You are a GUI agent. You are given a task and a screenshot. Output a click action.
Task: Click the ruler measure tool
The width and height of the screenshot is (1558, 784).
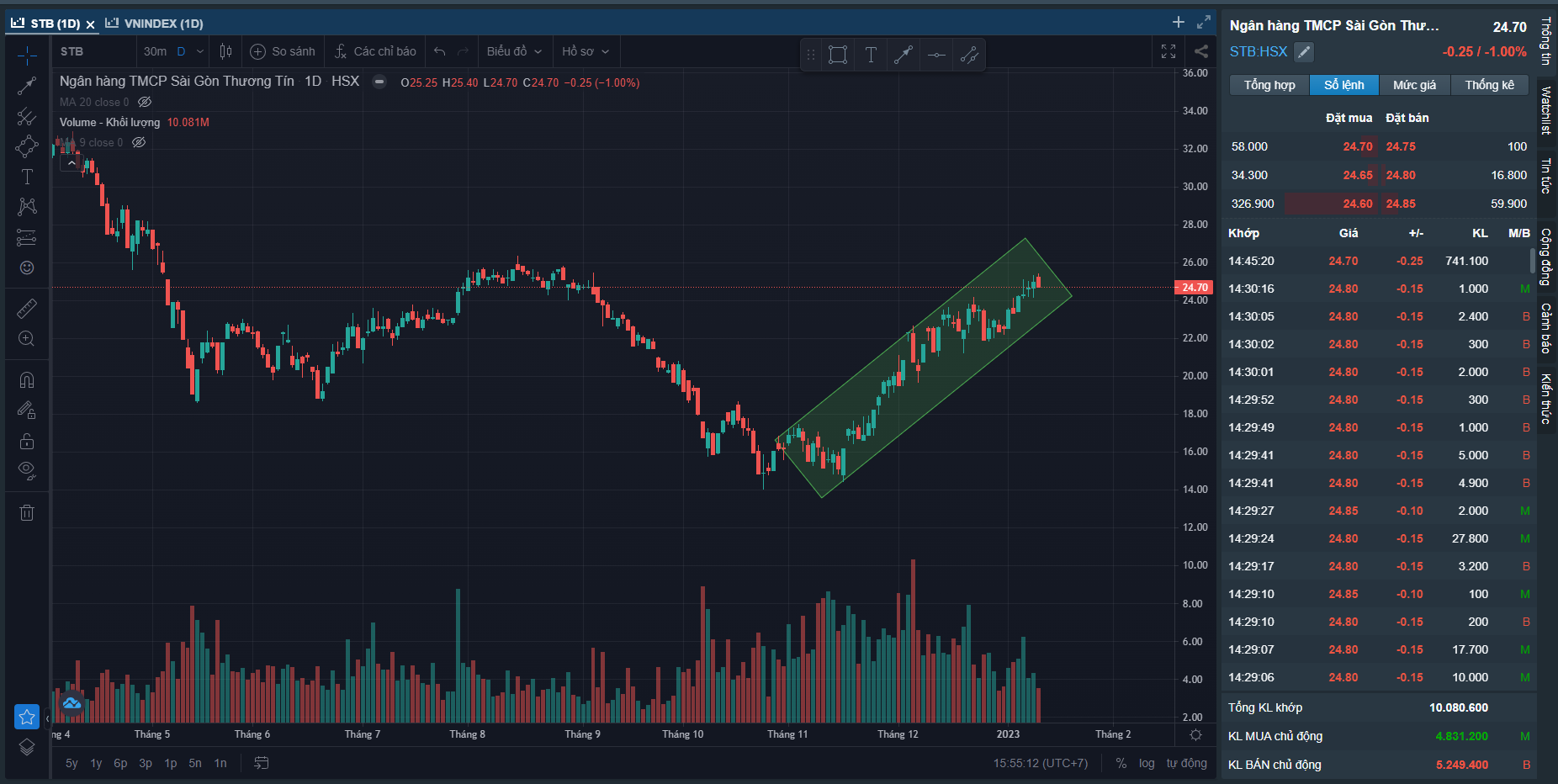coord(27,309)
